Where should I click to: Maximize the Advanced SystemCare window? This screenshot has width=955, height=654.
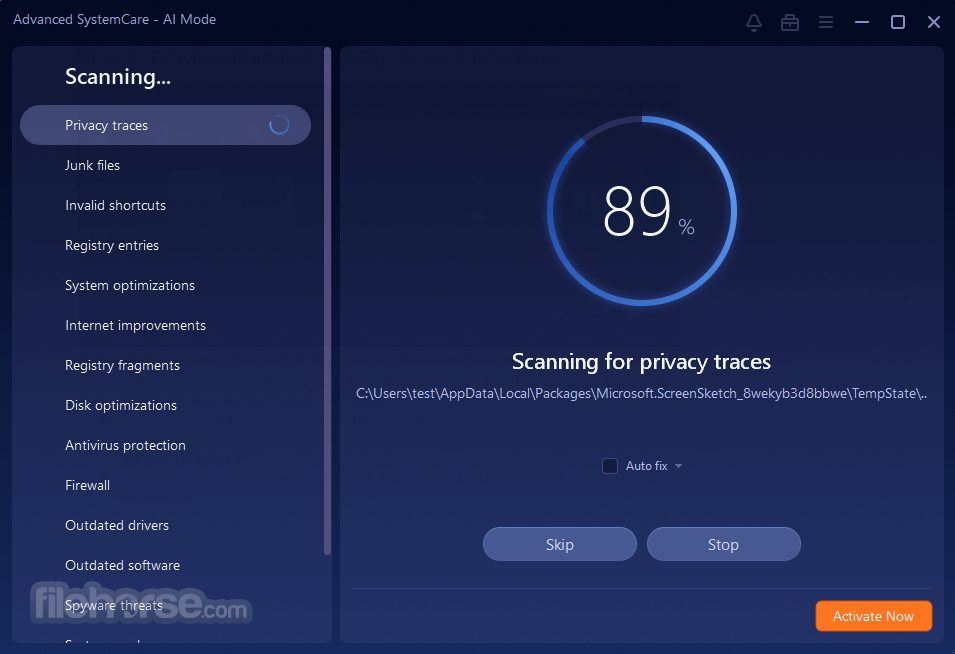[x=898, y=23]
